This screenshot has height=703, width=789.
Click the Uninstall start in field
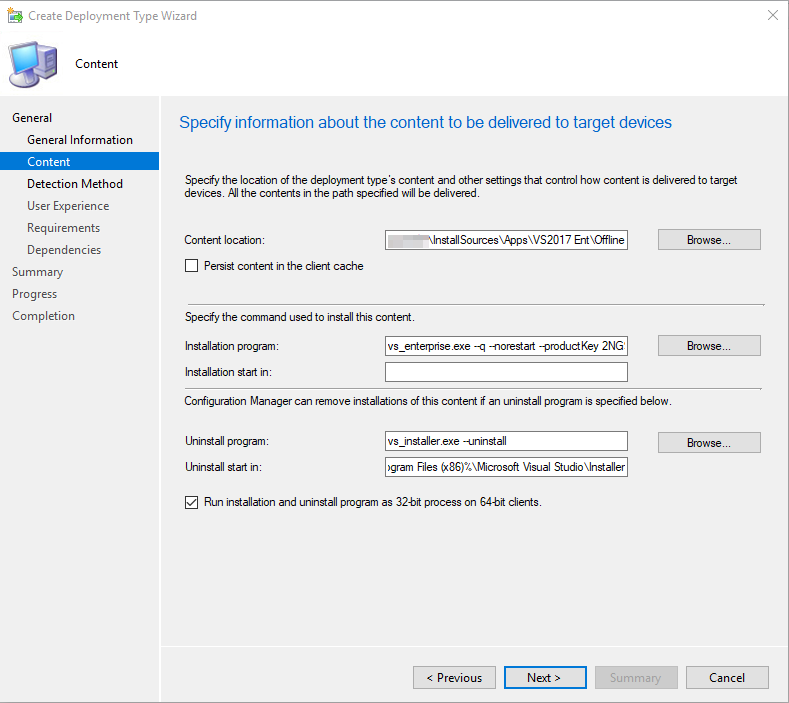(506, 467)
